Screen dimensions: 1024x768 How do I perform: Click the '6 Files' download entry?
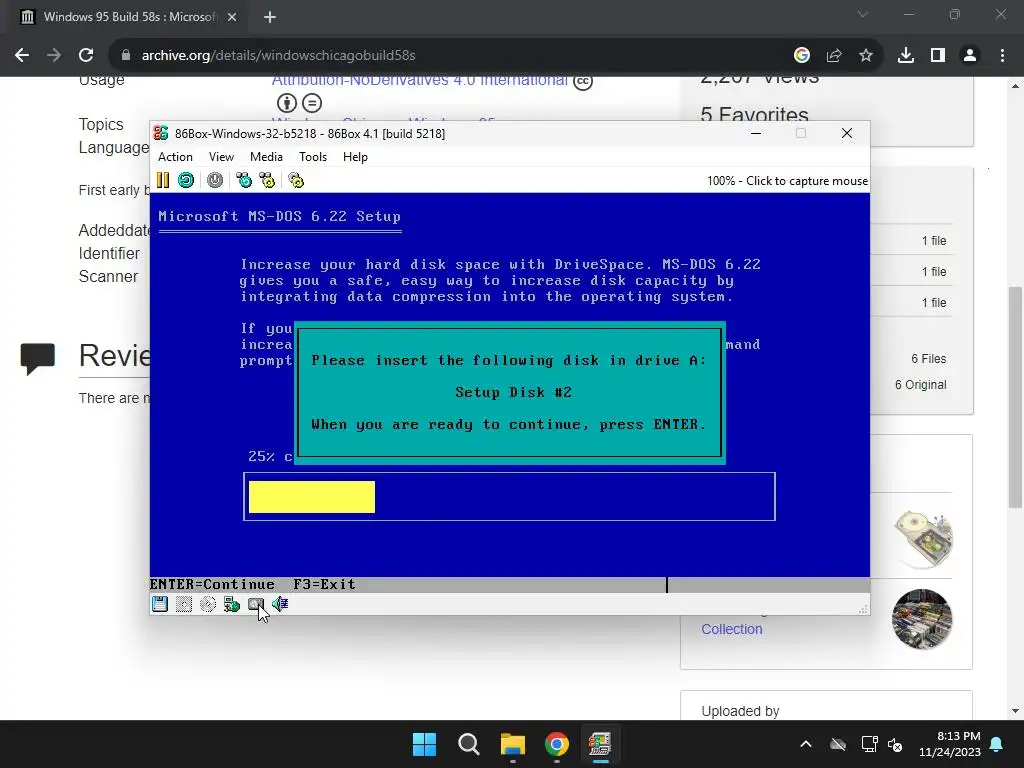pos(928,359)
